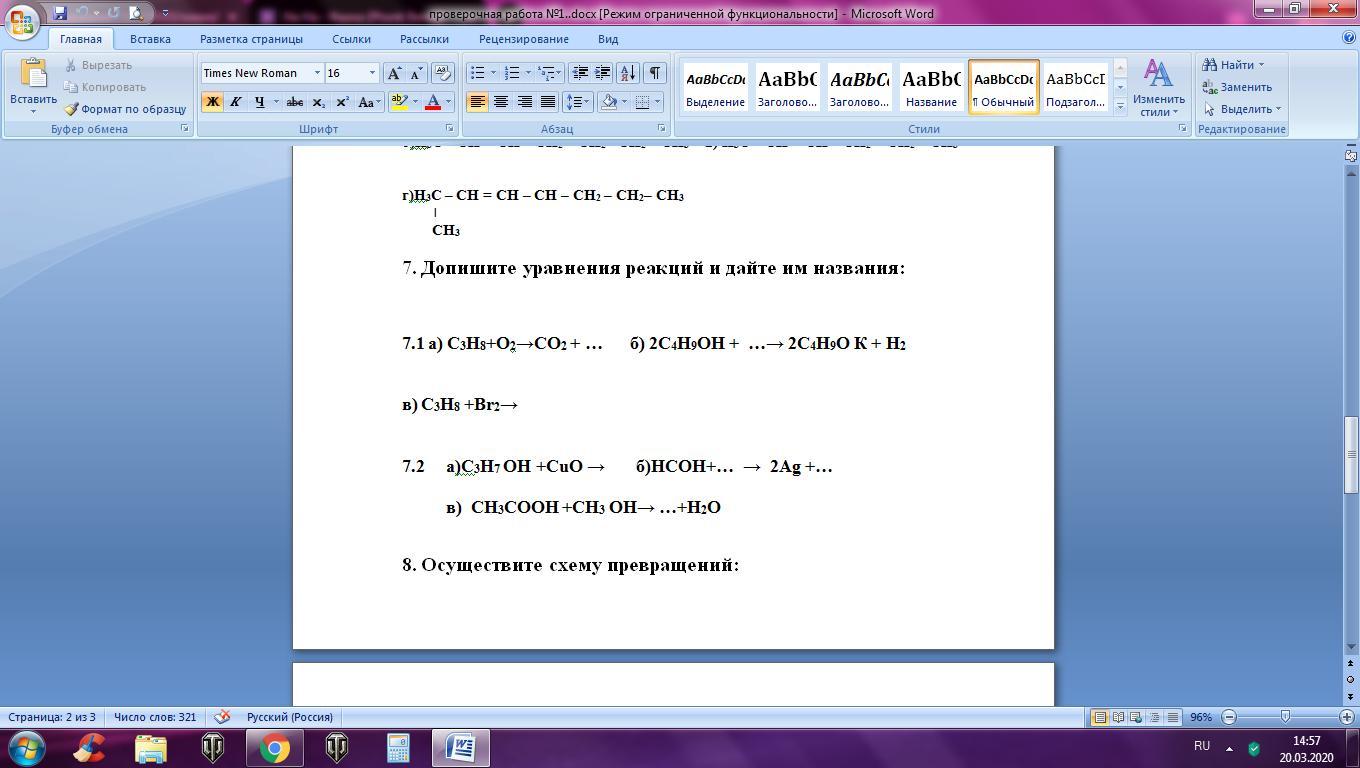
Task: Click the Изменить стили button
Action: (1158, 88)
